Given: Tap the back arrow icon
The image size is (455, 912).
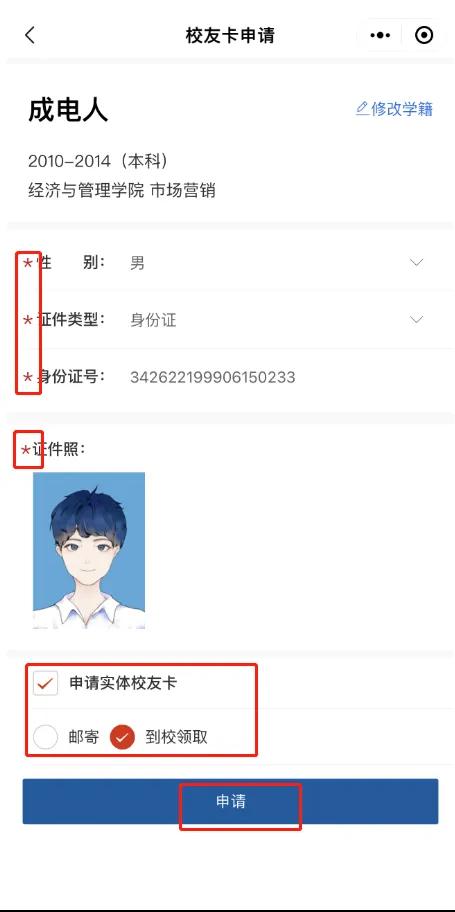Looking at the screenshot, I should tap(30, 35).
